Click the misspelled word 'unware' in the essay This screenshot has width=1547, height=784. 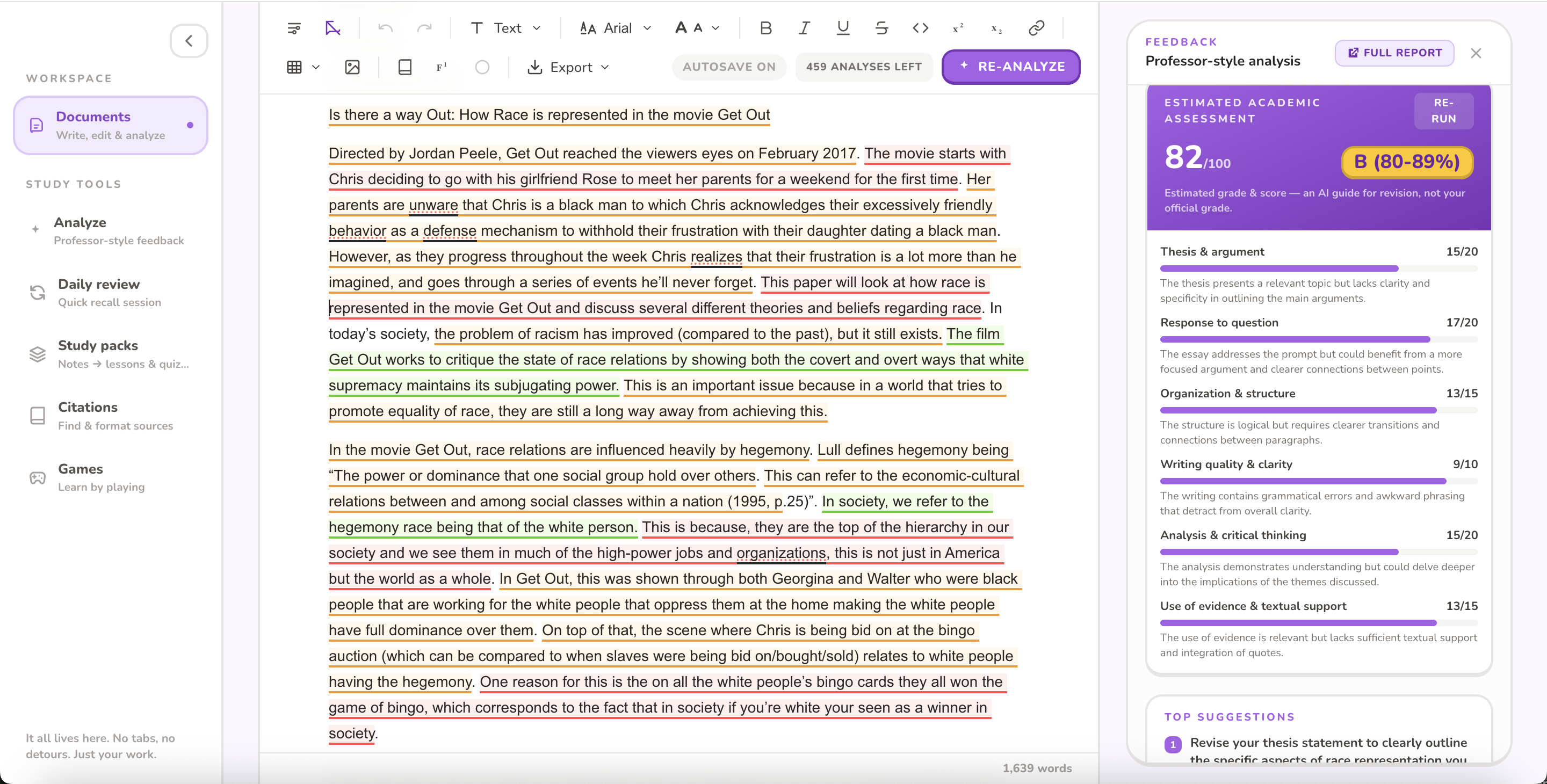click(x=433, y=205)
